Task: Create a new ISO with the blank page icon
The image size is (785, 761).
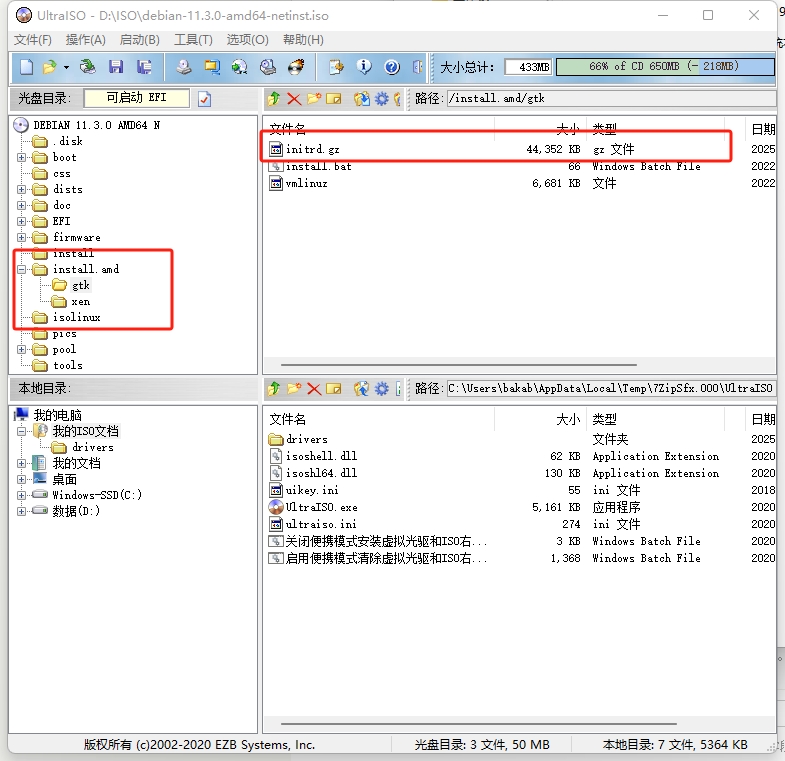Action: [x=27, y=67]
